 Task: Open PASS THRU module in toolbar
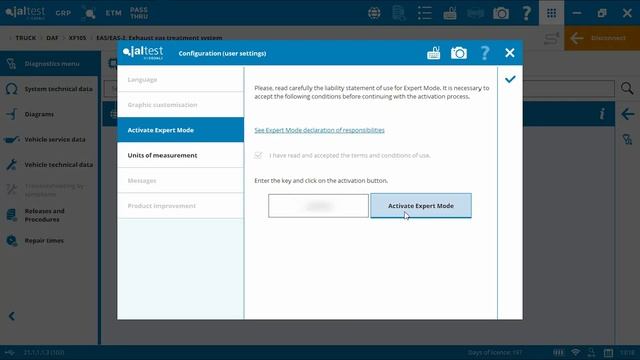[x=139, y=13]
